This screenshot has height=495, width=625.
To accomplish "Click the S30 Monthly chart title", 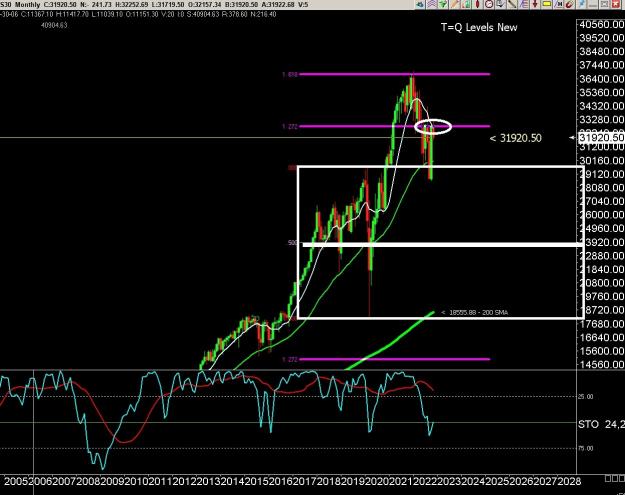I will (20, 5).
